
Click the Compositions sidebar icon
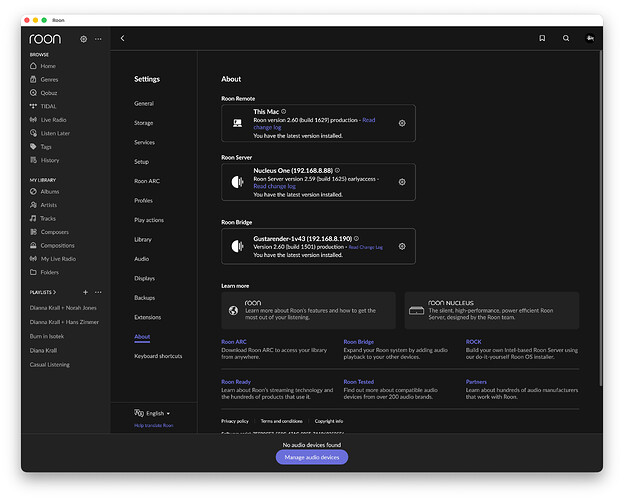[x=33, y=245]
